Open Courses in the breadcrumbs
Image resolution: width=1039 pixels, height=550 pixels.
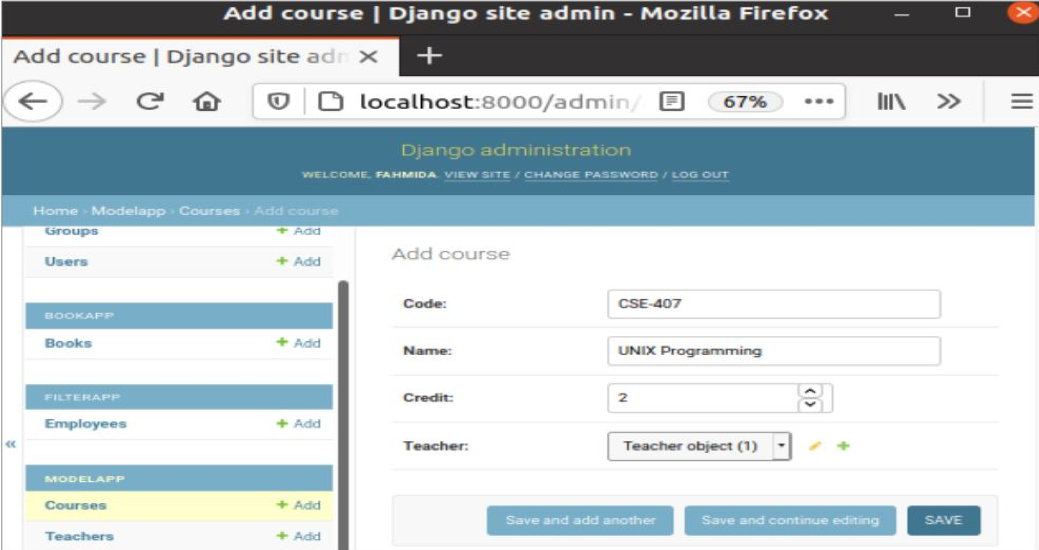pyautogui.click(x=209, y=211)
